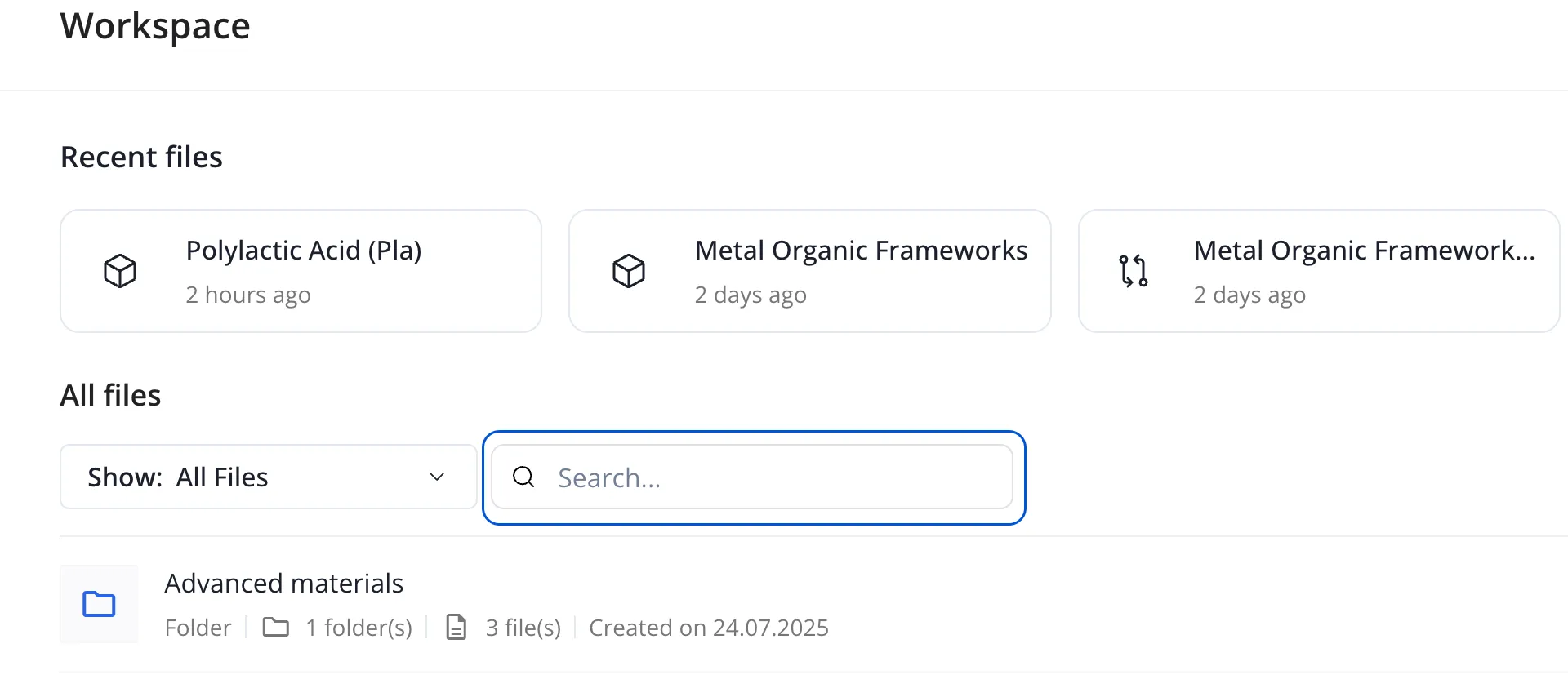This screenshot has width=1568, height=697.
Task: Click the '3 file(s)' count label
Action: tap(523, 628)
